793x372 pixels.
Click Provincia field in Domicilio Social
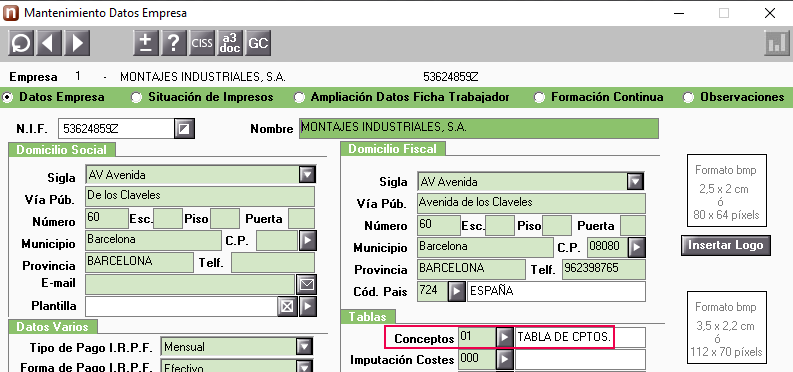[x=139, y=262]
